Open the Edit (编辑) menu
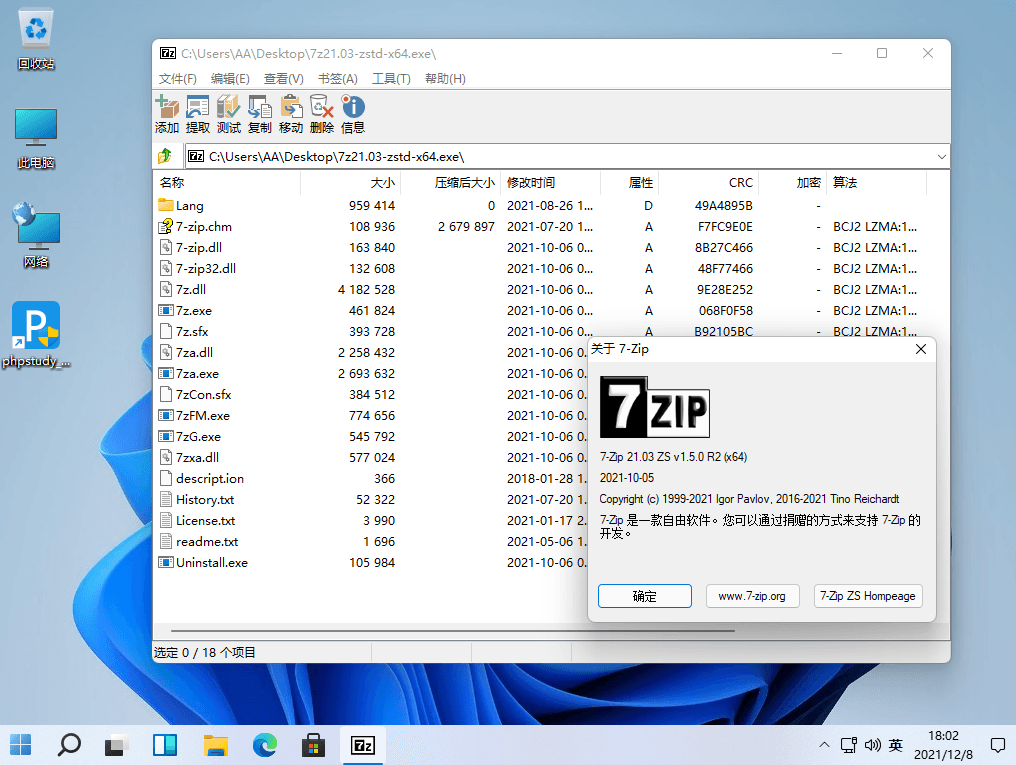Viewport: 1016px width, 765px height. pos(230,78)
